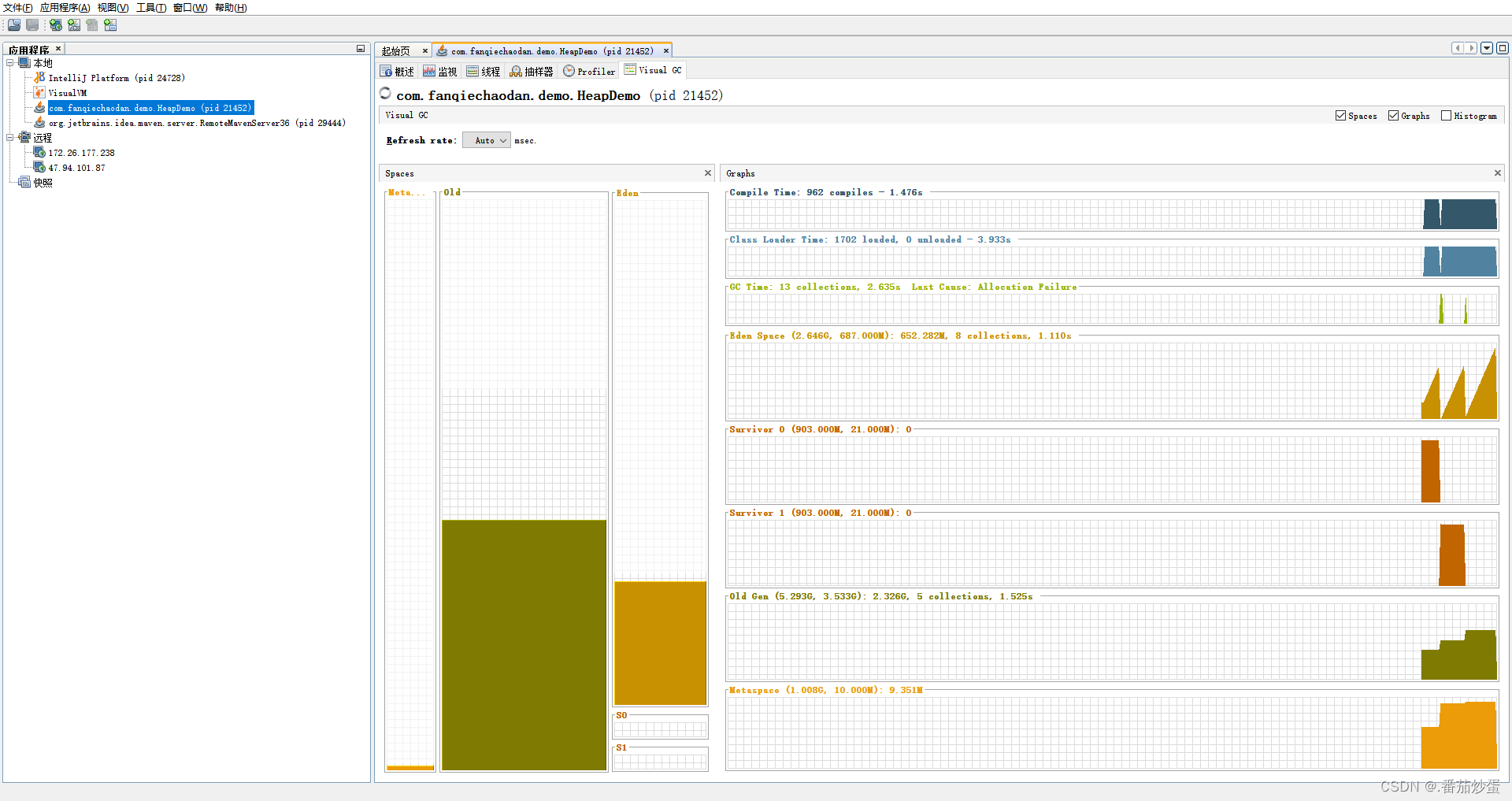Viewport: 1512px width, 801px height.
Task: Open the document list dropdown arrow
Action: pyautogui.click(x=1487, y=48)
